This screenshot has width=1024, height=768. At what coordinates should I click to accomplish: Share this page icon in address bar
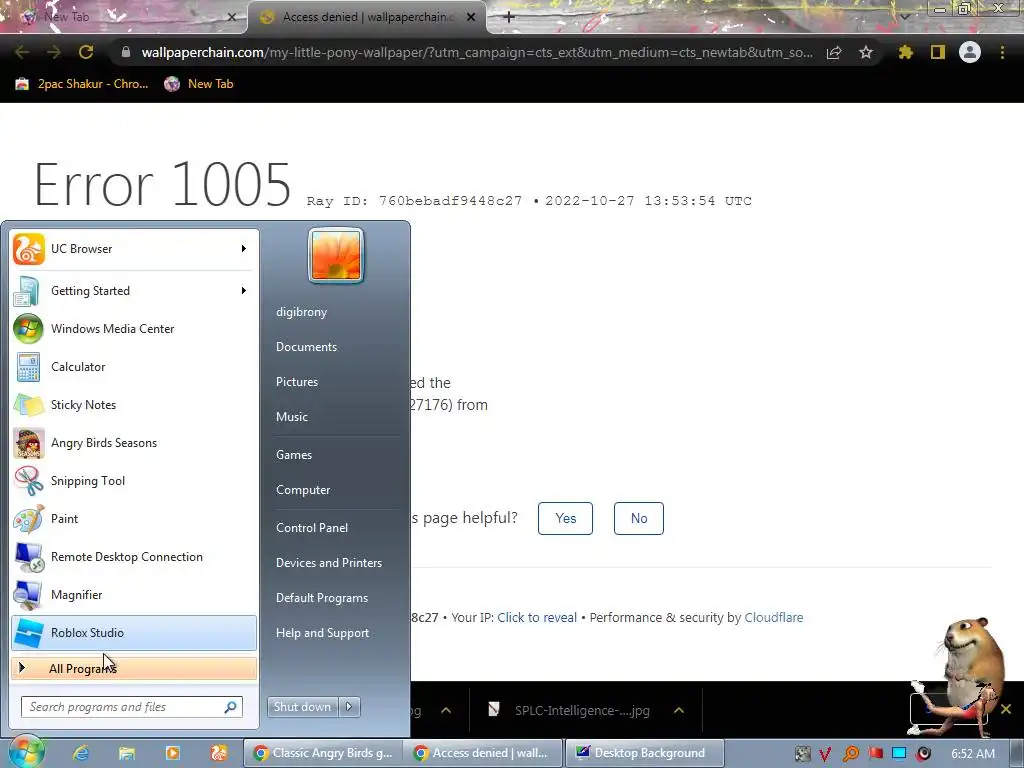point(834,52)
